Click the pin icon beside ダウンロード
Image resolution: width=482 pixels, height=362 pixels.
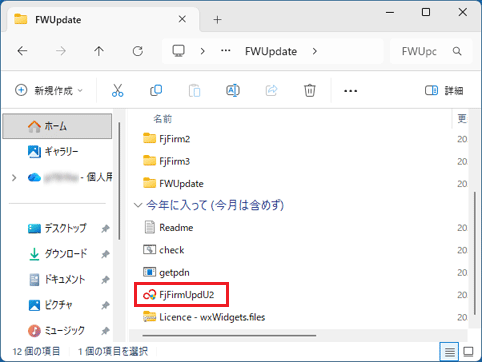[105, 254]
